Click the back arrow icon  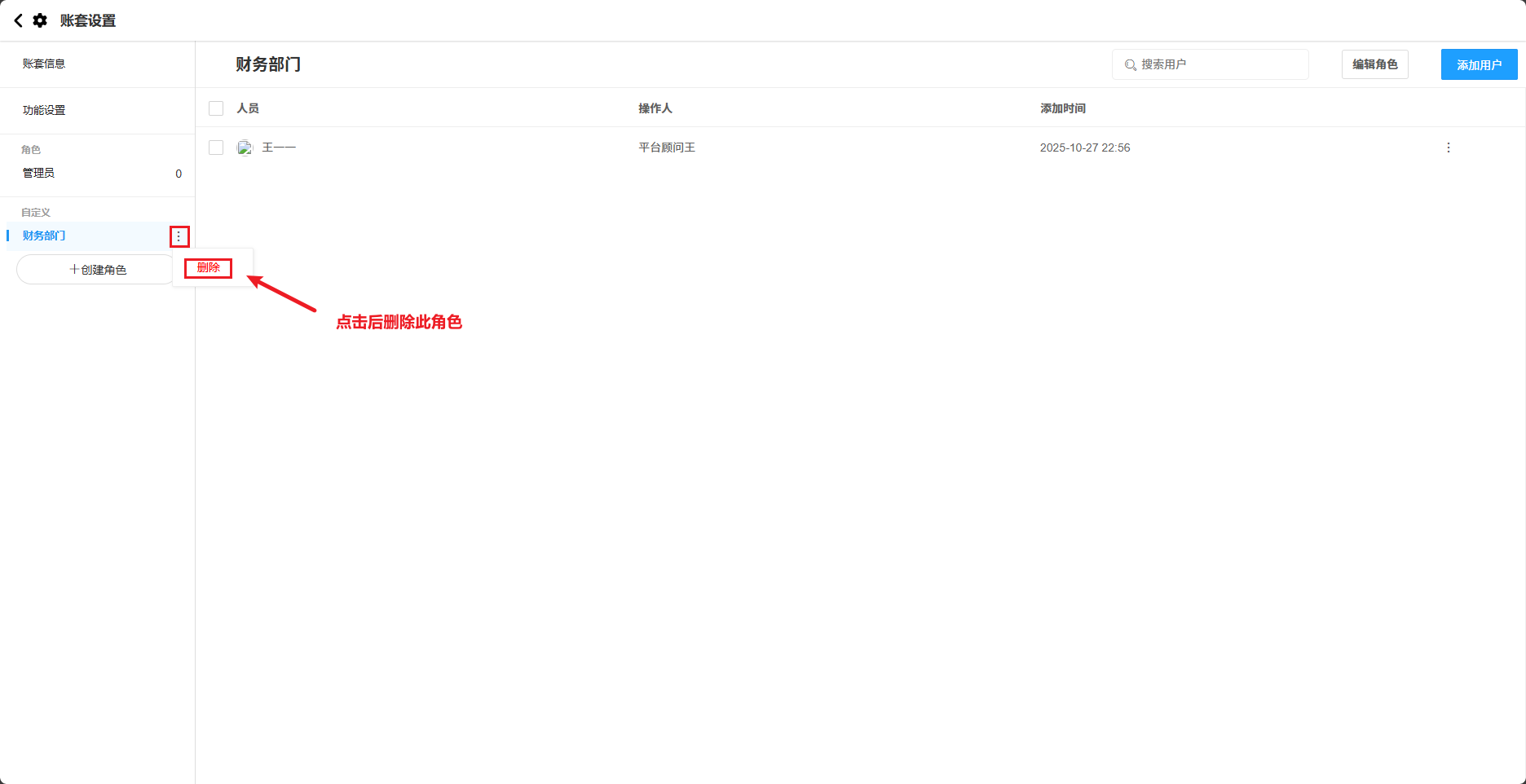point(18,20)
